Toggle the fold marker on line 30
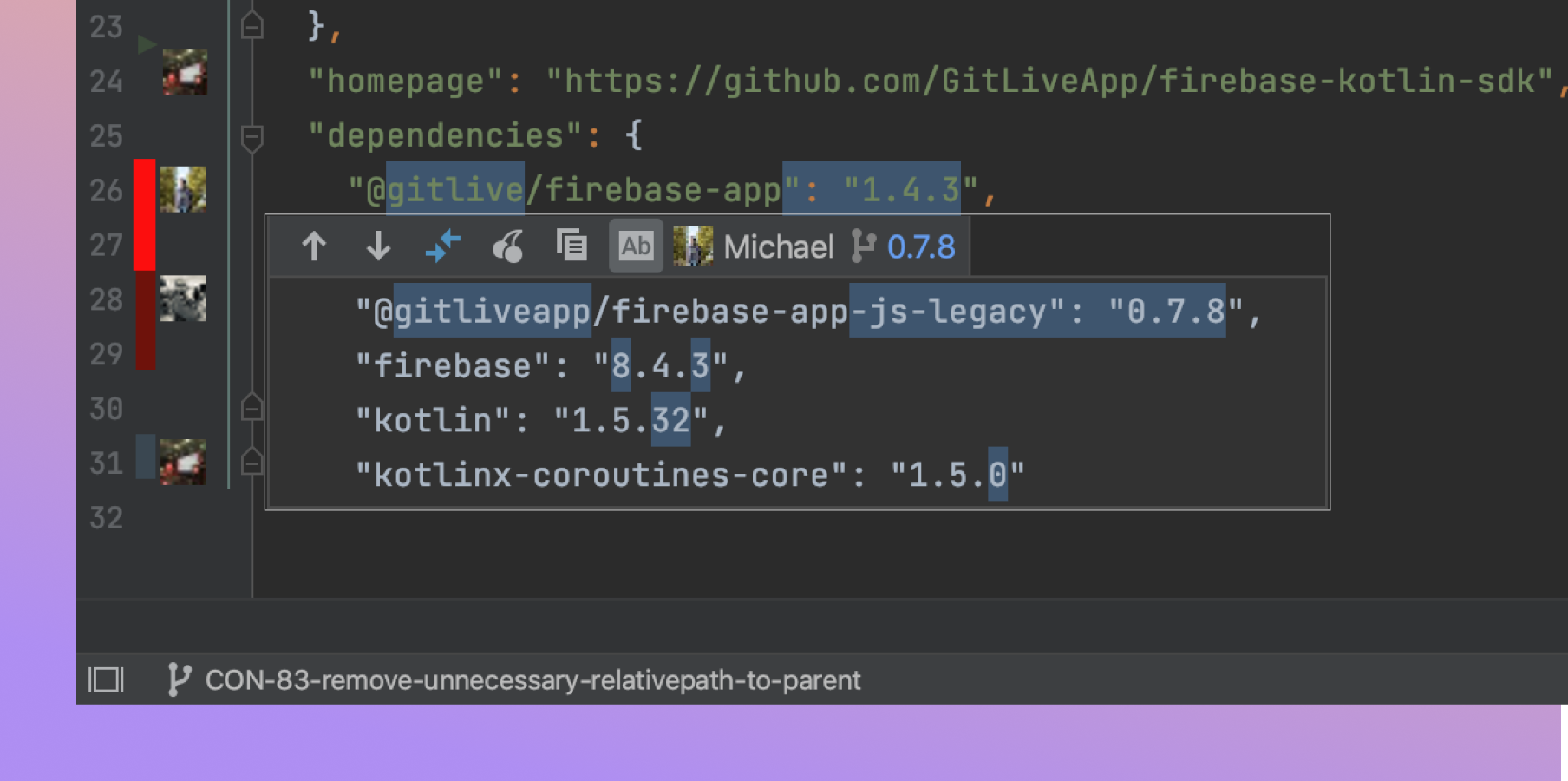 252,407
